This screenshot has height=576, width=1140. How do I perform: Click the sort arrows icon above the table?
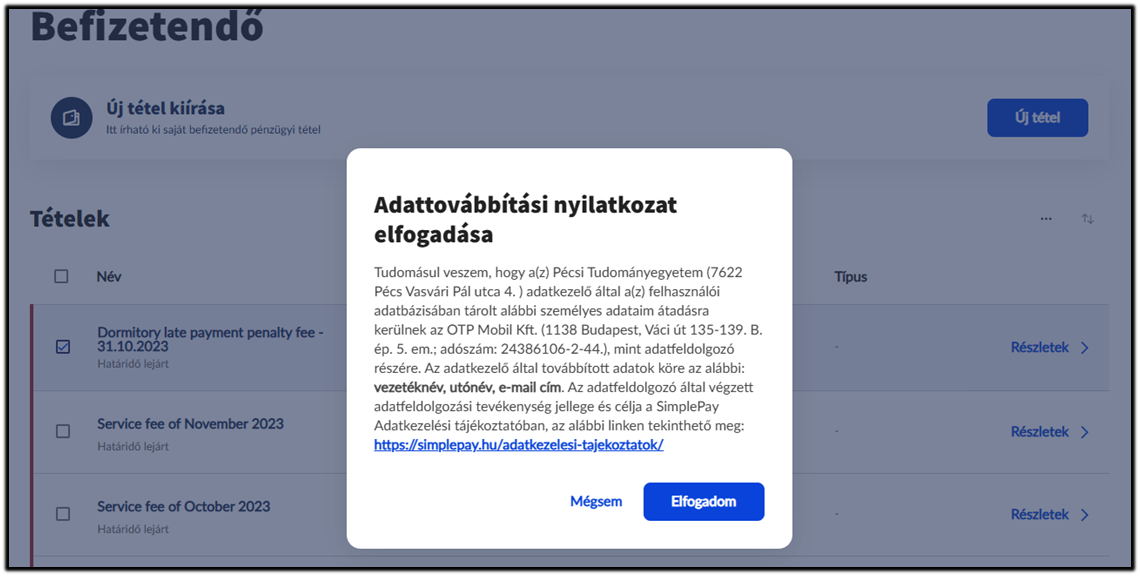1087,219
